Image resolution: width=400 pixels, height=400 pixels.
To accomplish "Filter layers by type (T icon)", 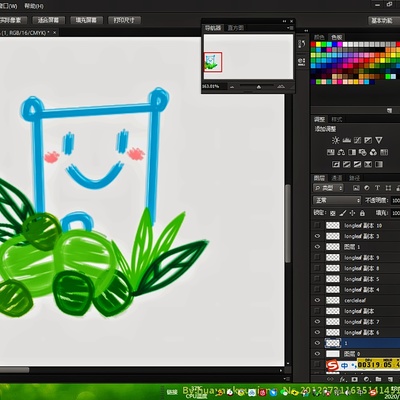I will [378, 188].
